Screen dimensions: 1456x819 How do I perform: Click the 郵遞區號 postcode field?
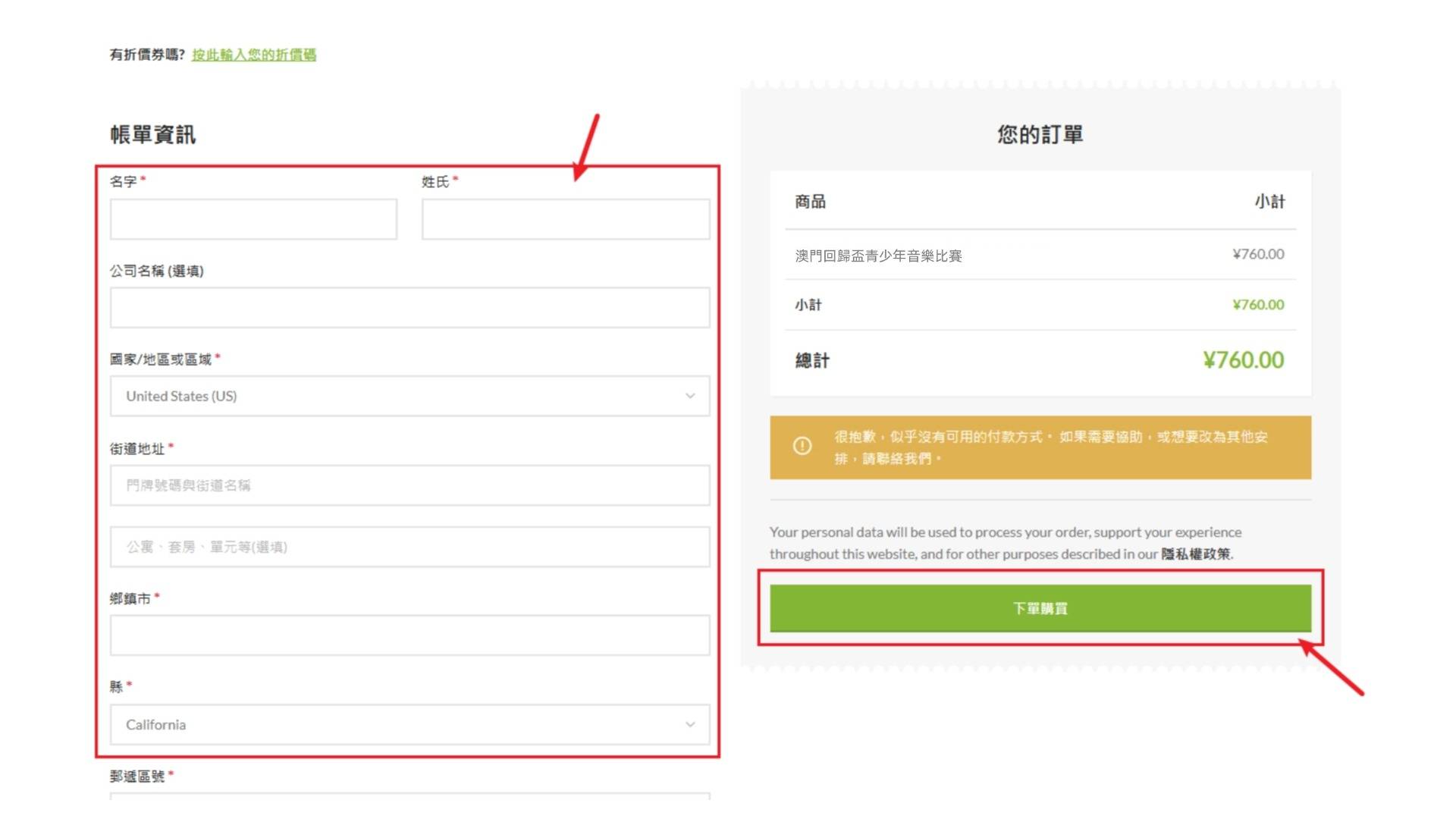click(409, 795)
